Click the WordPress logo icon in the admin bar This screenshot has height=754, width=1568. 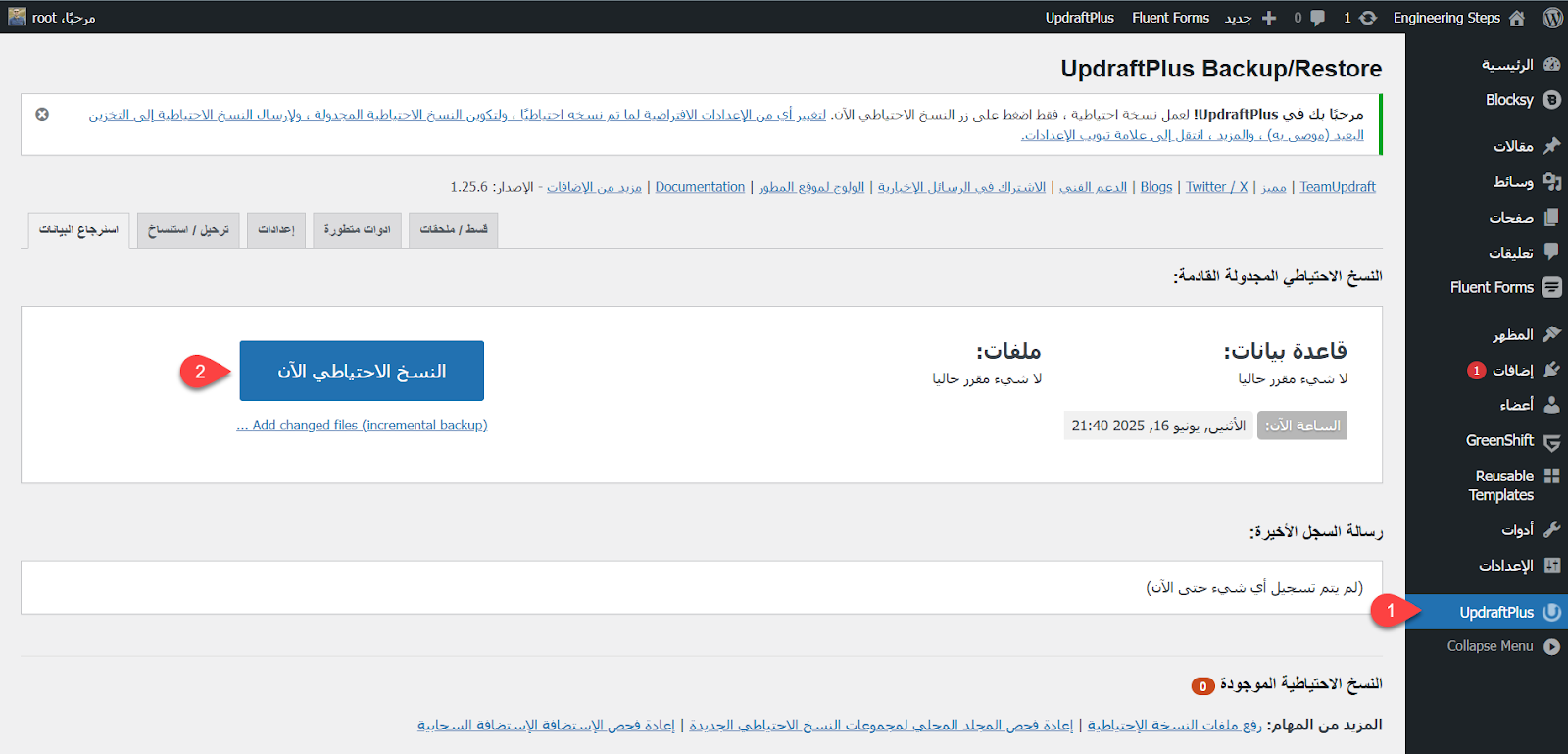(1551, 18)
